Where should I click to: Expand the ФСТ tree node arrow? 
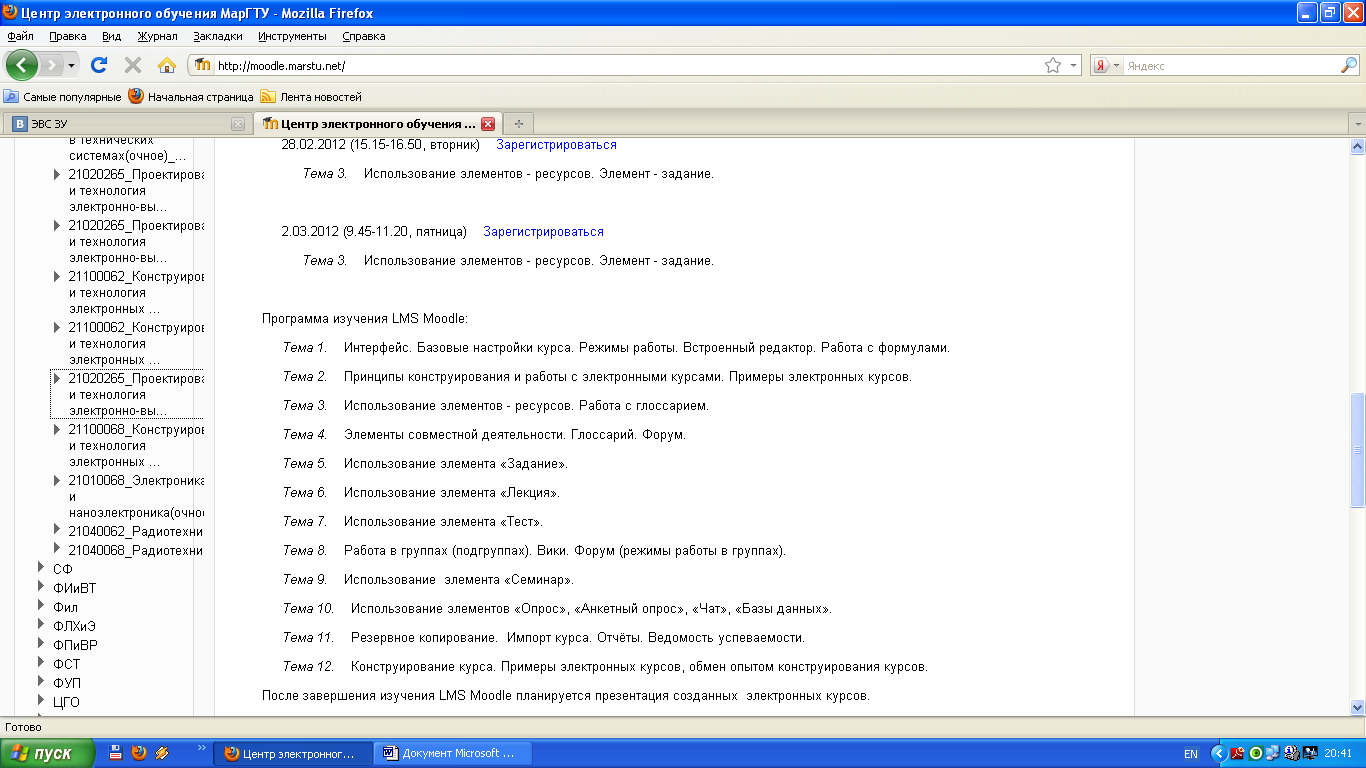click(41, 663)
